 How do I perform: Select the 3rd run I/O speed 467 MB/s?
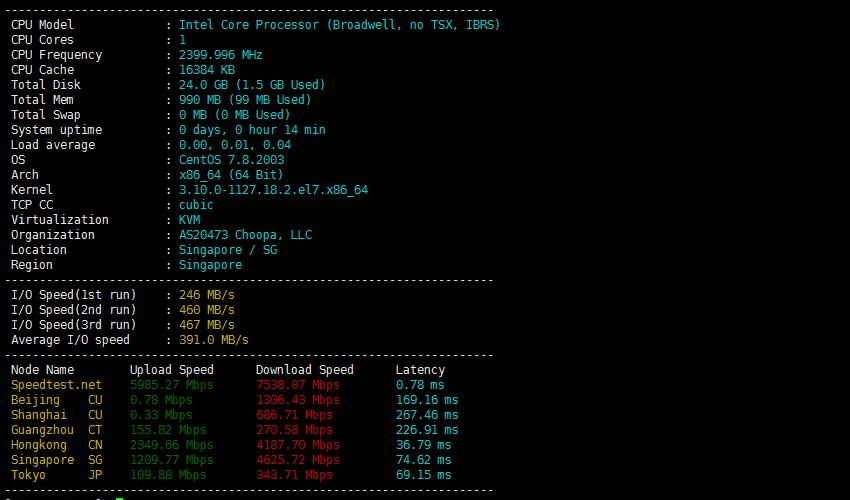[x=207, y=325]
